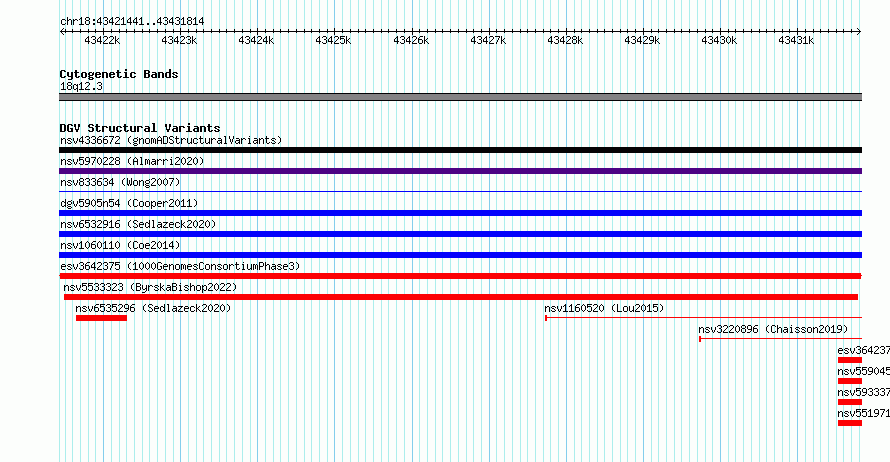Click the 43424k ruler label
890x462 pixels.
(256, 40)
